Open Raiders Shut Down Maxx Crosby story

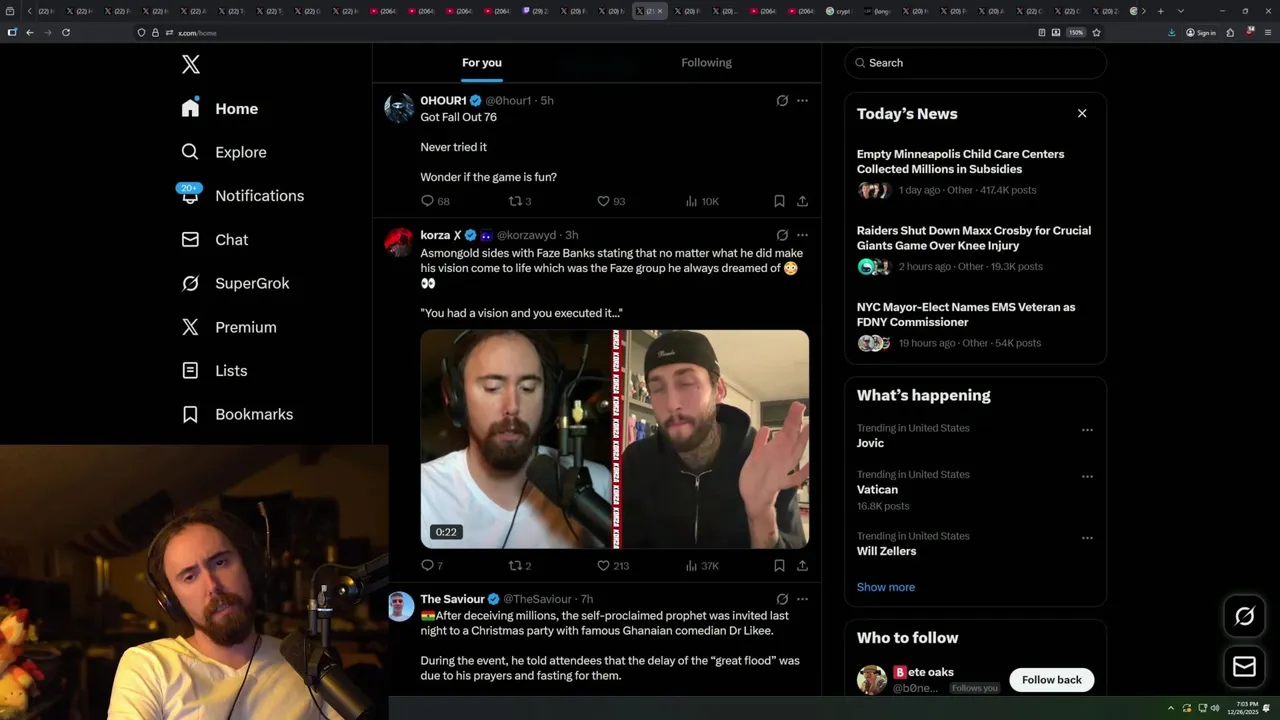tap(975, 249)
